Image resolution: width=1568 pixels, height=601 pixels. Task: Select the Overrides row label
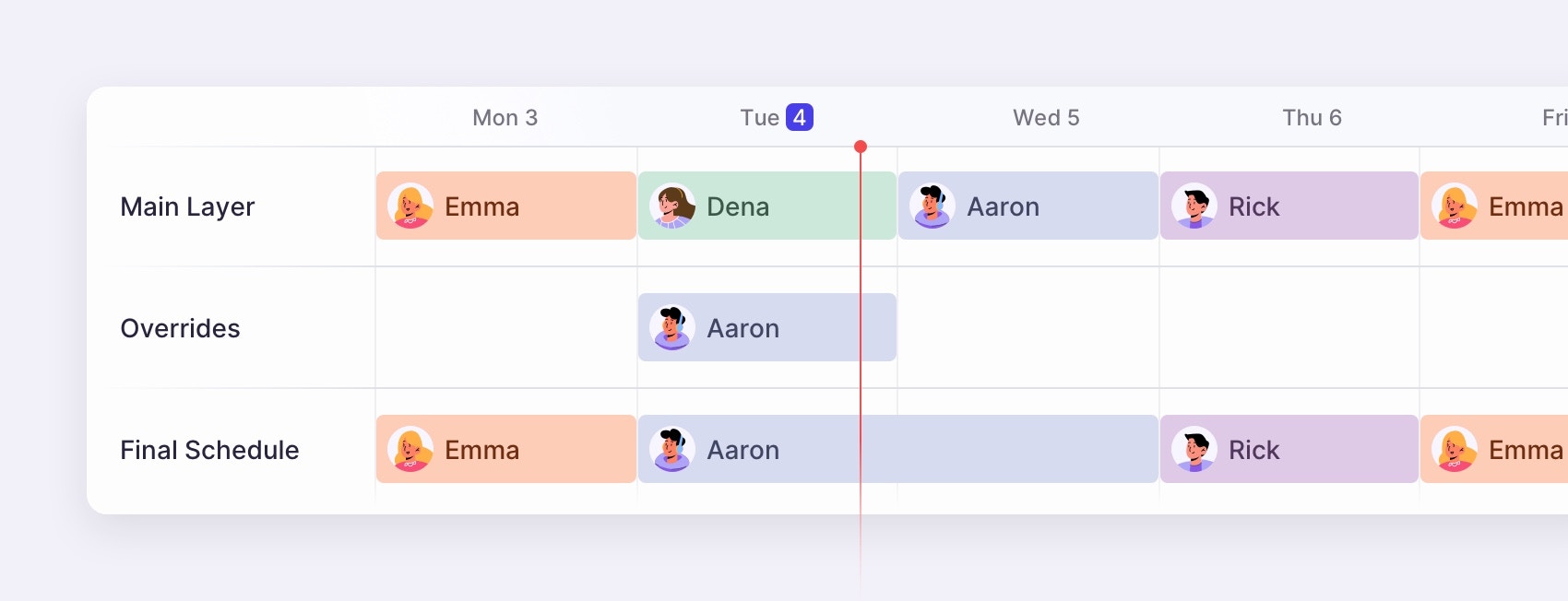tap(180, 328)
